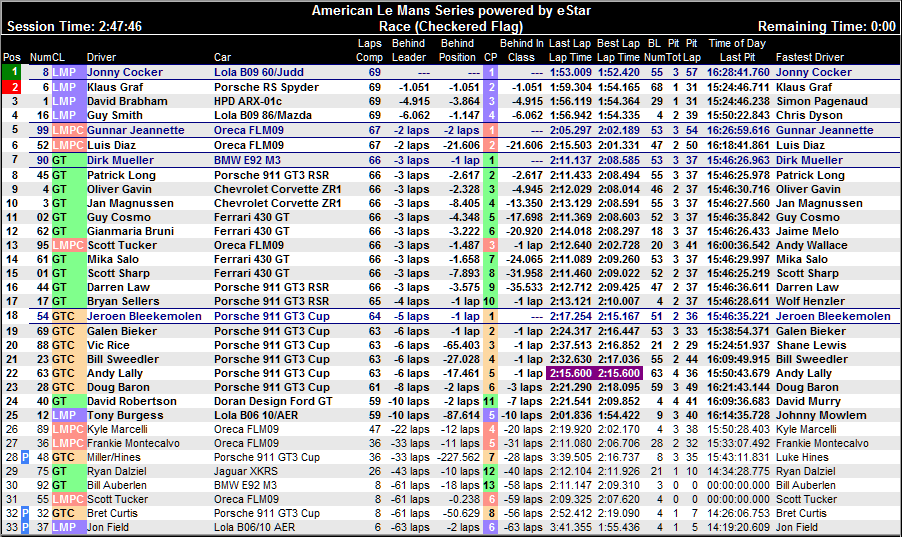
Task: Click the Laps Comp column header
Action: tap(369, 50)
